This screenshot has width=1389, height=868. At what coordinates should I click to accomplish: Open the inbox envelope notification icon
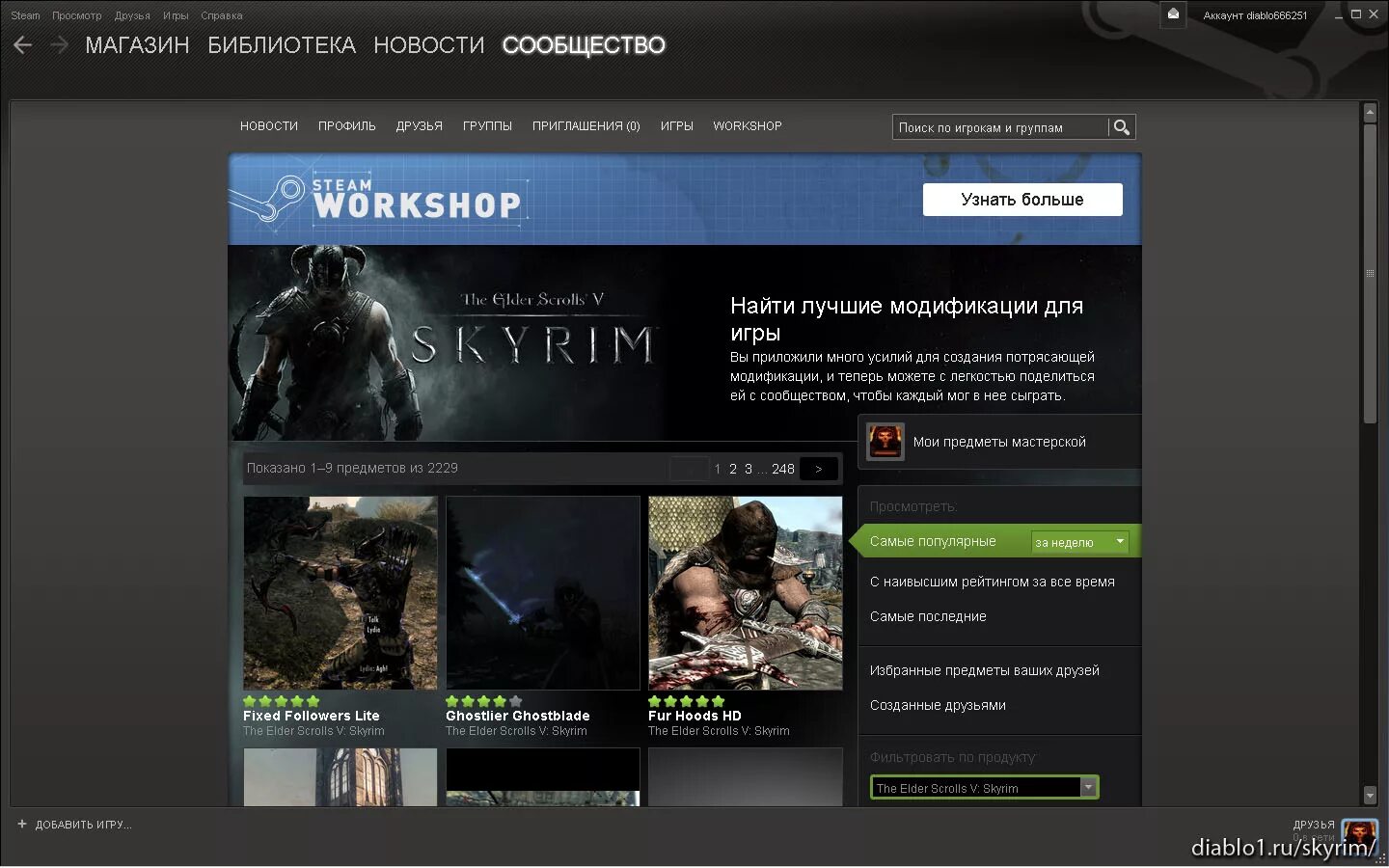coord(1173,14)
